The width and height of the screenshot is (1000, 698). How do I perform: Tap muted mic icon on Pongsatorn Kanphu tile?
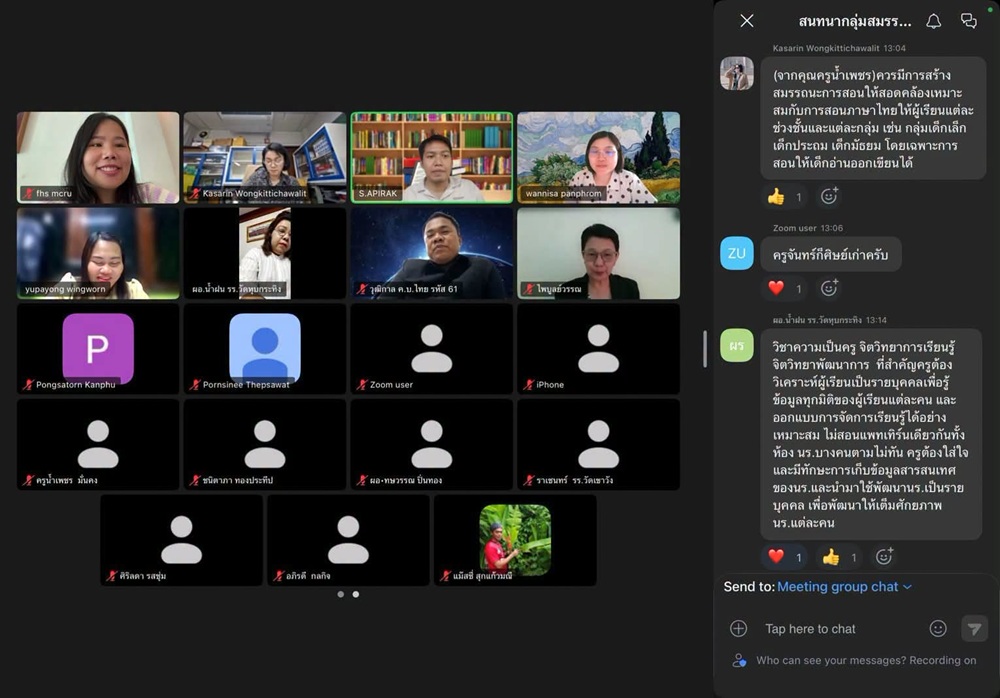click(x=29, y=385)
